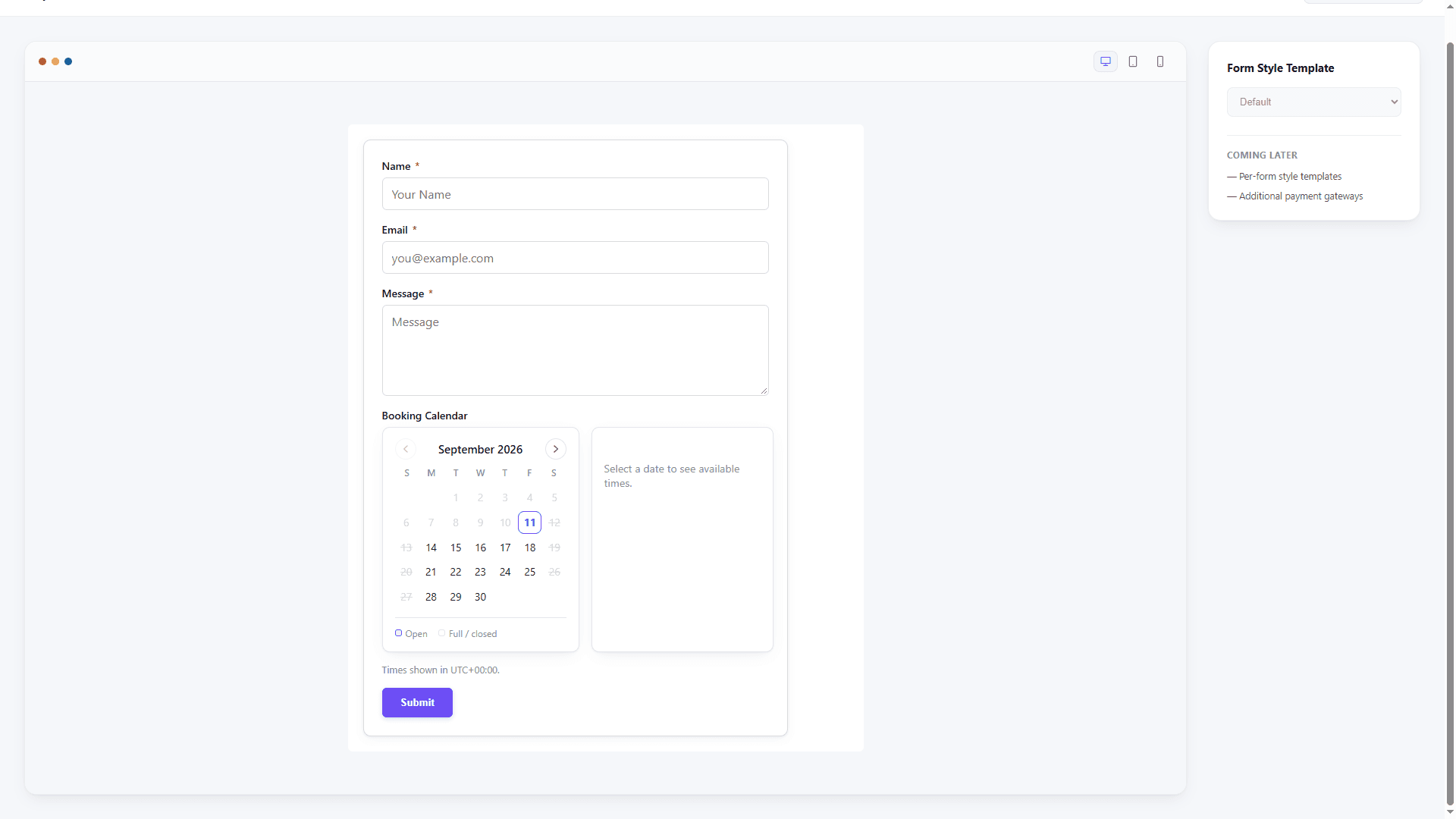Select September 23 in the calendar
Viewport: 1456px width, 819px height.
pyautogui.click(x=481, y=572)
